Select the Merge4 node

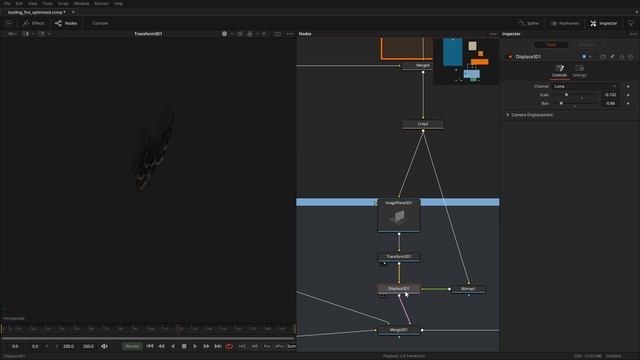point(417,65)
